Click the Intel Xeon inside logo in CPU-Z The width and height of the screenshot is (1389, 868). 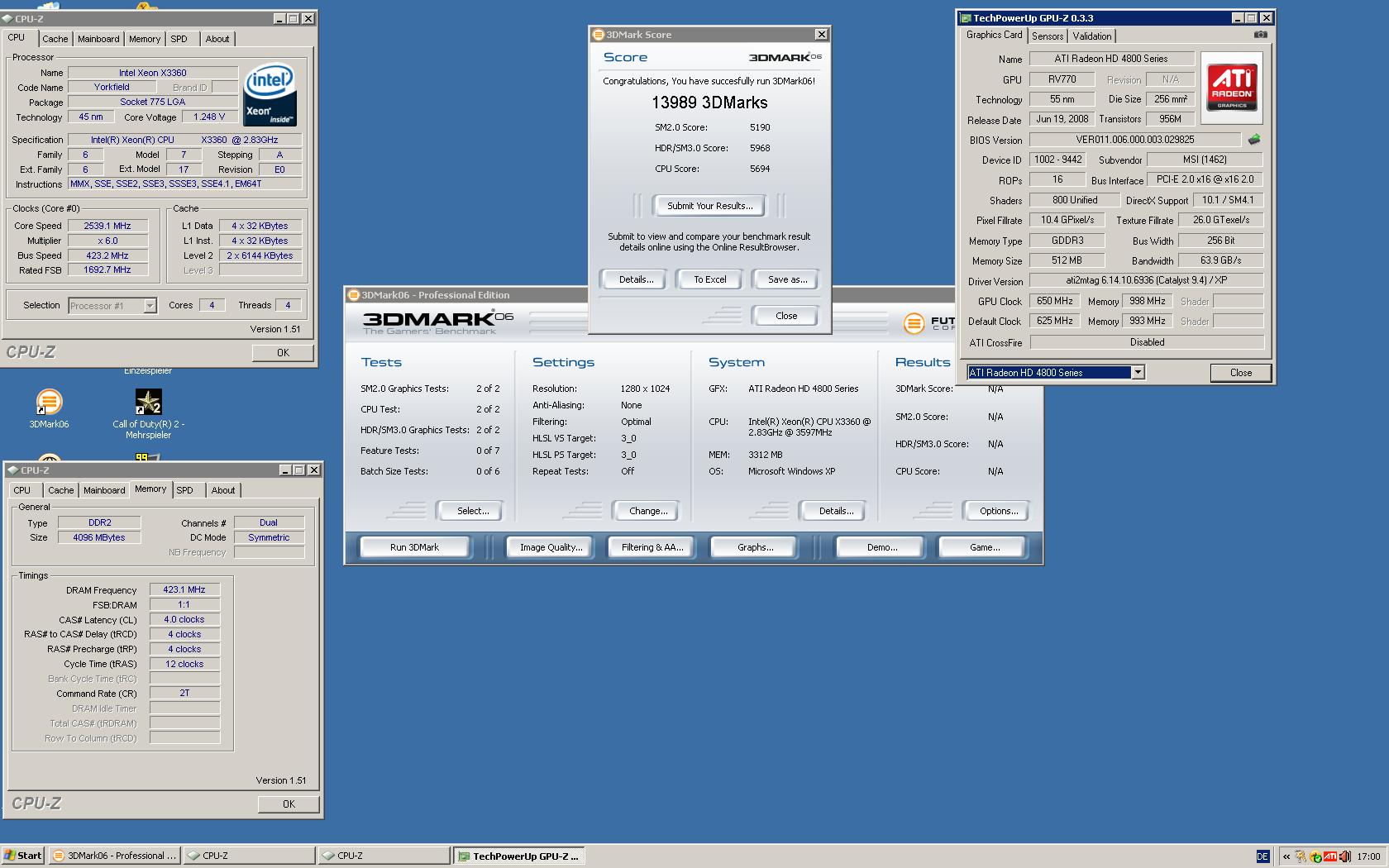coord(270,95)
